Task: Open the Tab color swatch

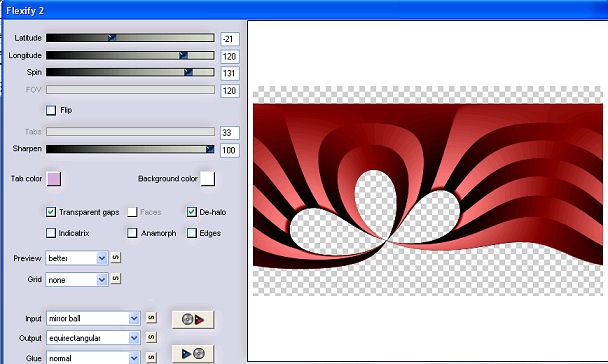Action: (54, 179)
